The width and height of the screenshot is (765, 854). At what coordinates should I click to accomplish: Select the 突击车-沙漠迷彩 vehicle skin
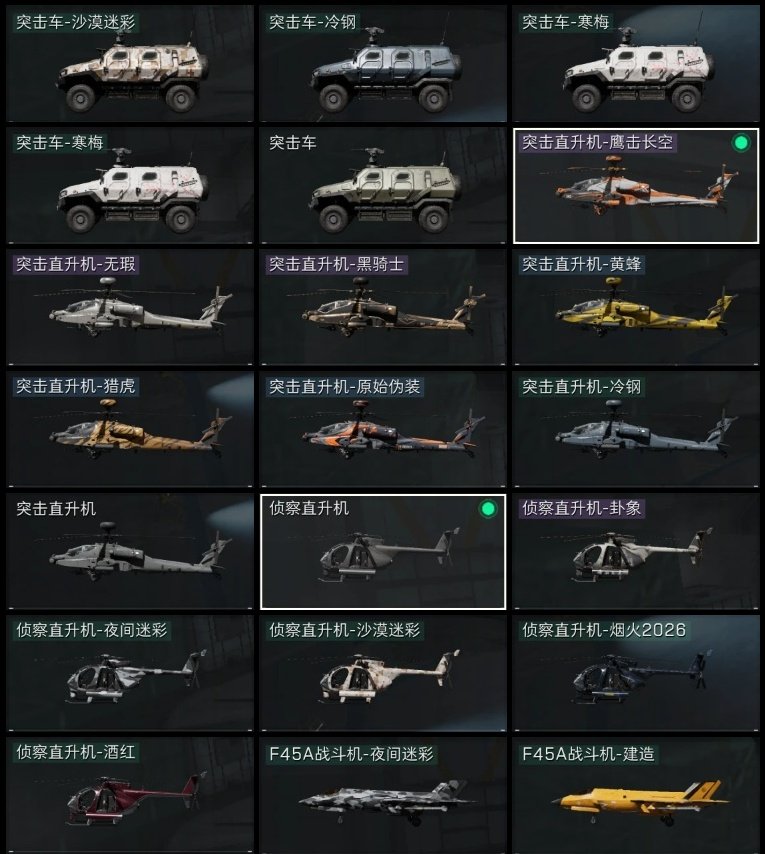(130, 64)
